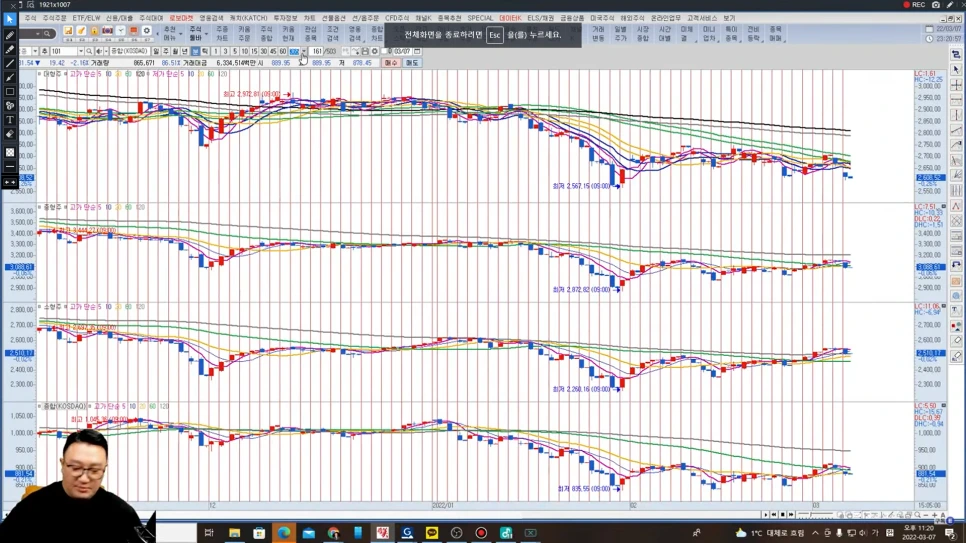Open the ETF/ELW menu
The height and width of the screenshot is (543, 966).
point(86,18)
